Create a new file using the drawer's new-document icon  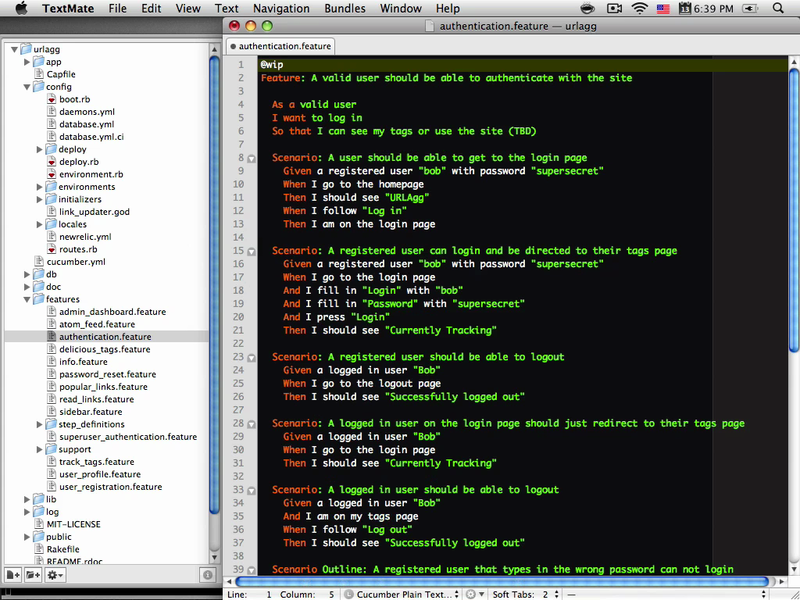[x=12, y=574]
